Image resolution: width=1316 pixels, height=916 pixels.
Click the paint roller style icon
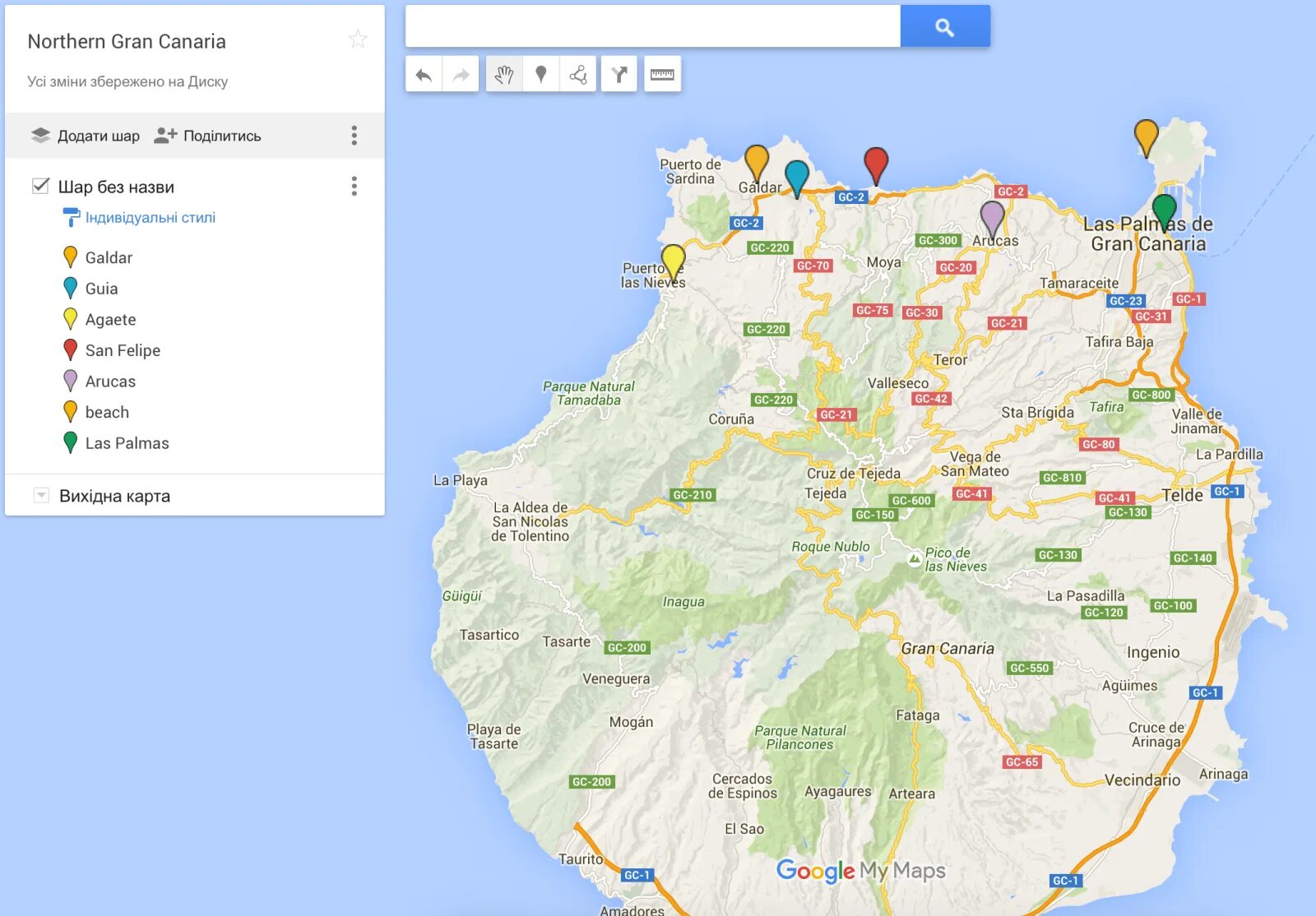tap(71, 217)
